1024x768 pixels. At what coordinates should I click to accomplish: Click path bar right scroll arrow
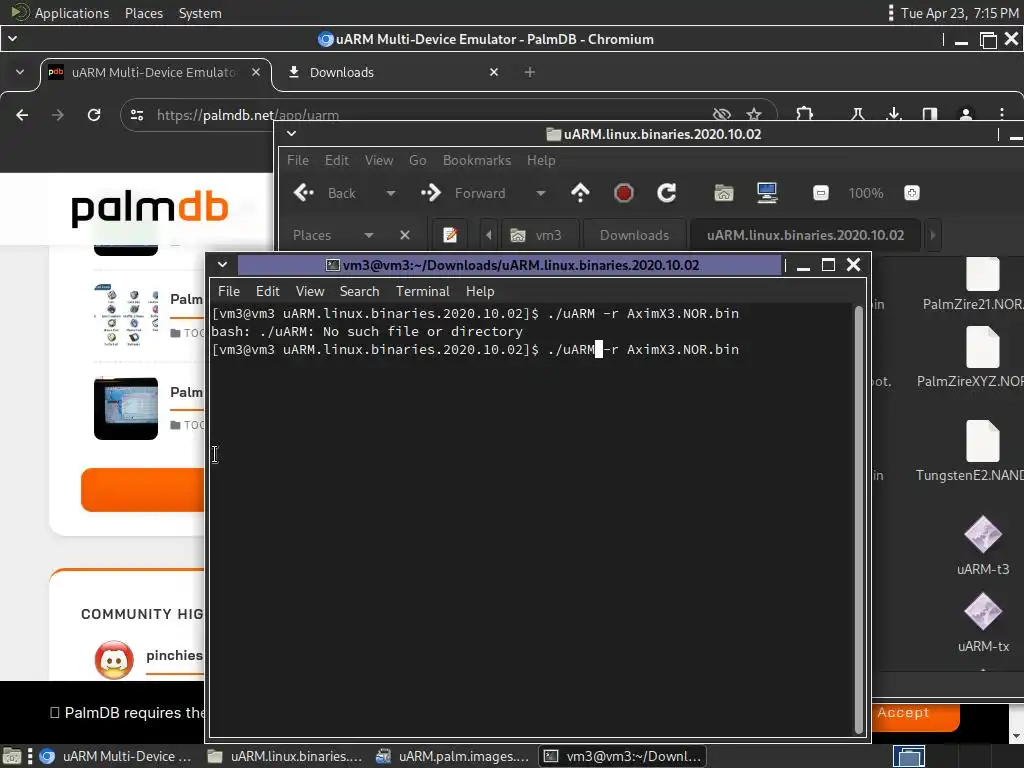tap(933, 235)
